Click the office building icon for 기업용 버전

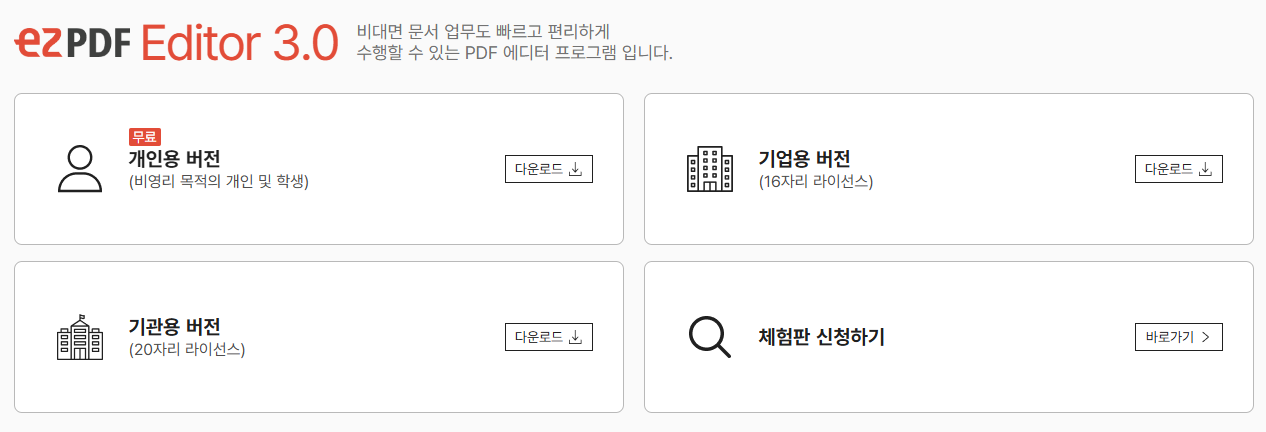pyautogui.click(x=710, y=169)
